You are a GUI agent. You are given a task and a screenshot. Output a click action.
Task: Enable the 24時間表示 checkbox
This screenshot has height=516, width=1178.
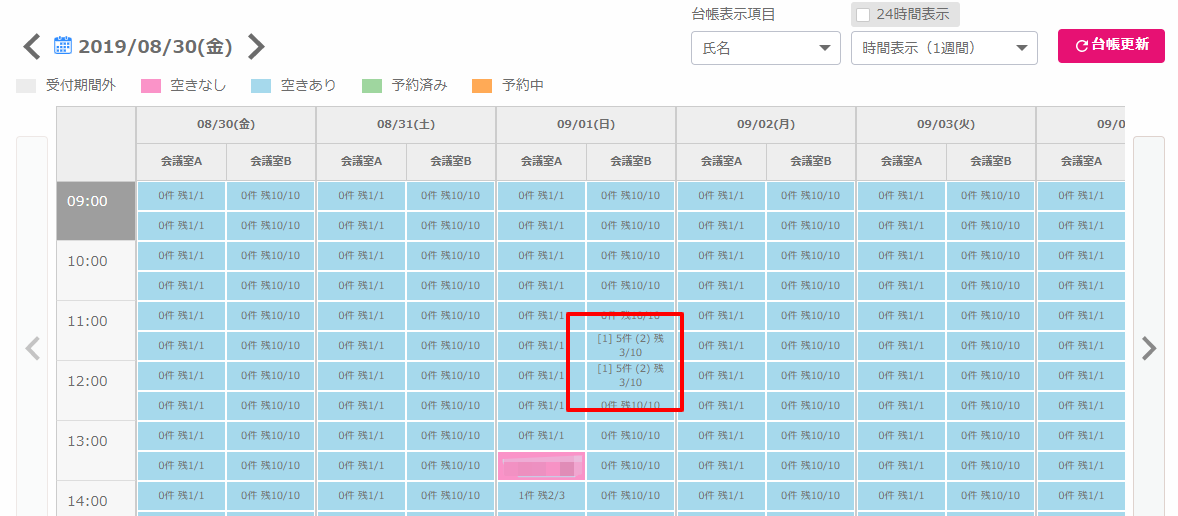[863, 15]
